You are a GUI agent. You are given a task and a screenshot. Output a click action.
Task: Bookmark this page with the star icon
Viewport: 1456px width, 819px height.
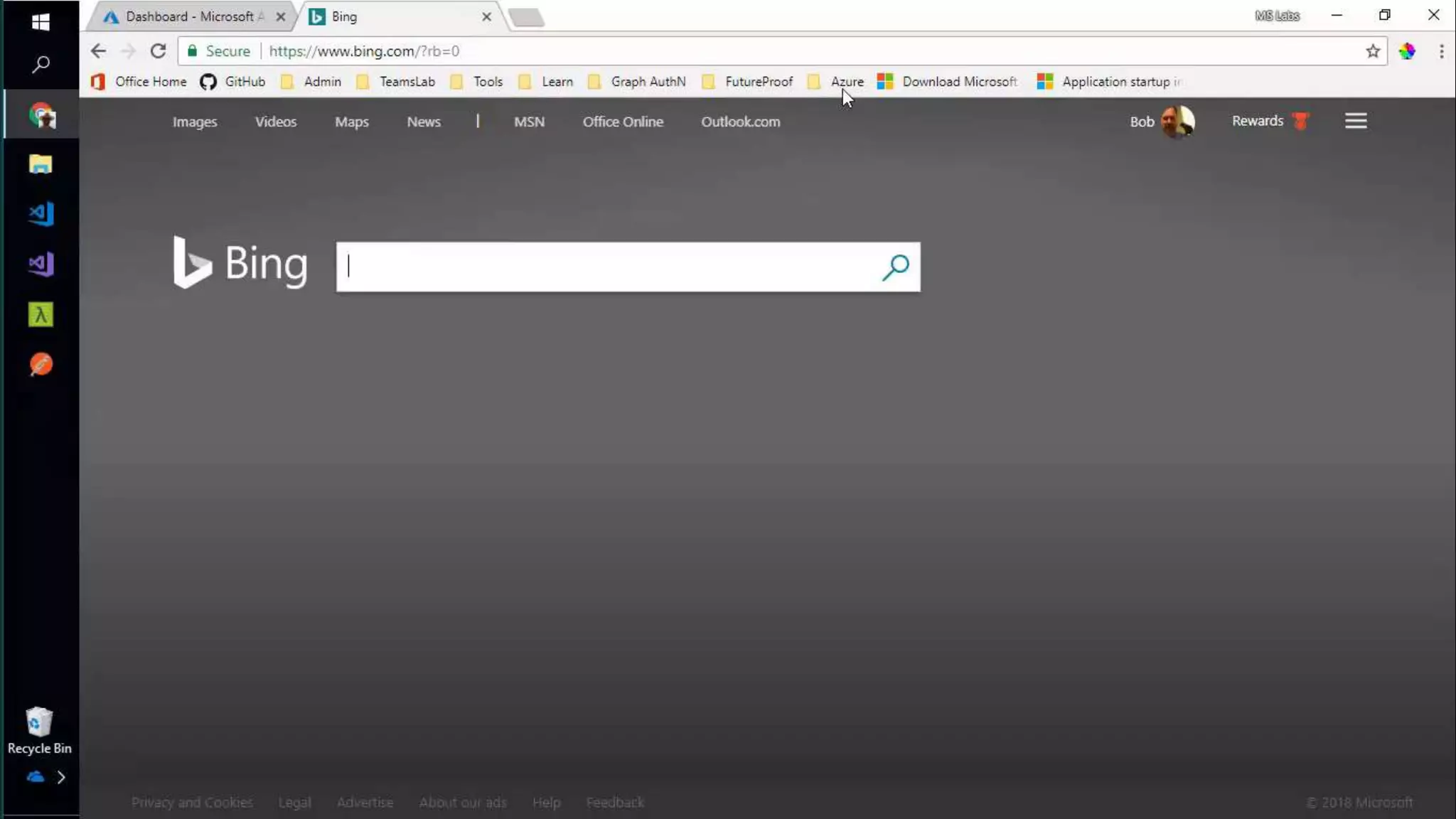[1372, 51]
